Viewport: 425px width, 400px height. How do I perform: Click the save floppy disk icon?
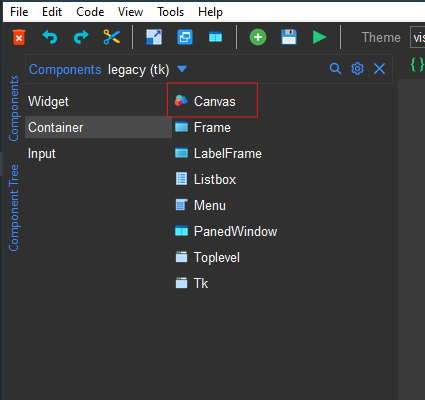(289, 37)
